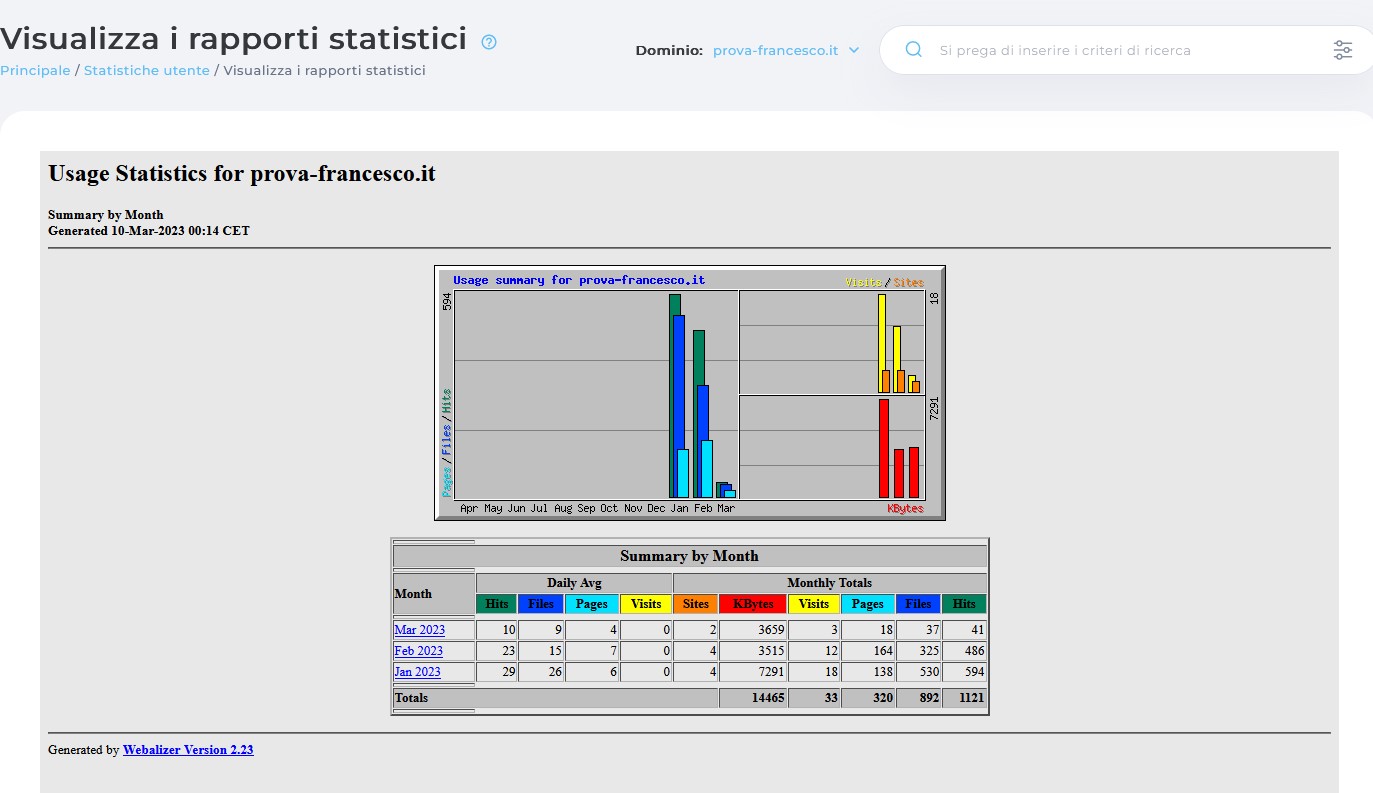Expand the prova-francesco.it domain dropdown
Viewport: 1373px width, 793px height.
coord(786,50)
